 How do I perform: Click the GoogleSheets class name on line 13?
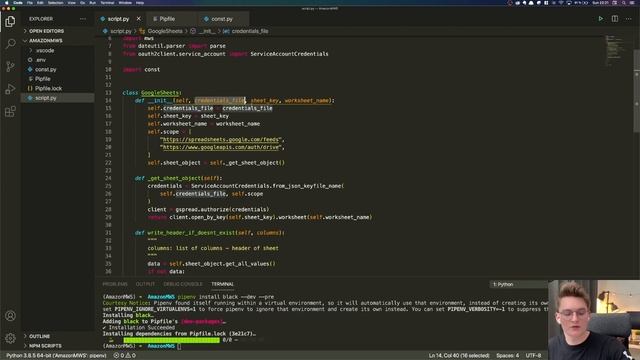pos(160,93)
